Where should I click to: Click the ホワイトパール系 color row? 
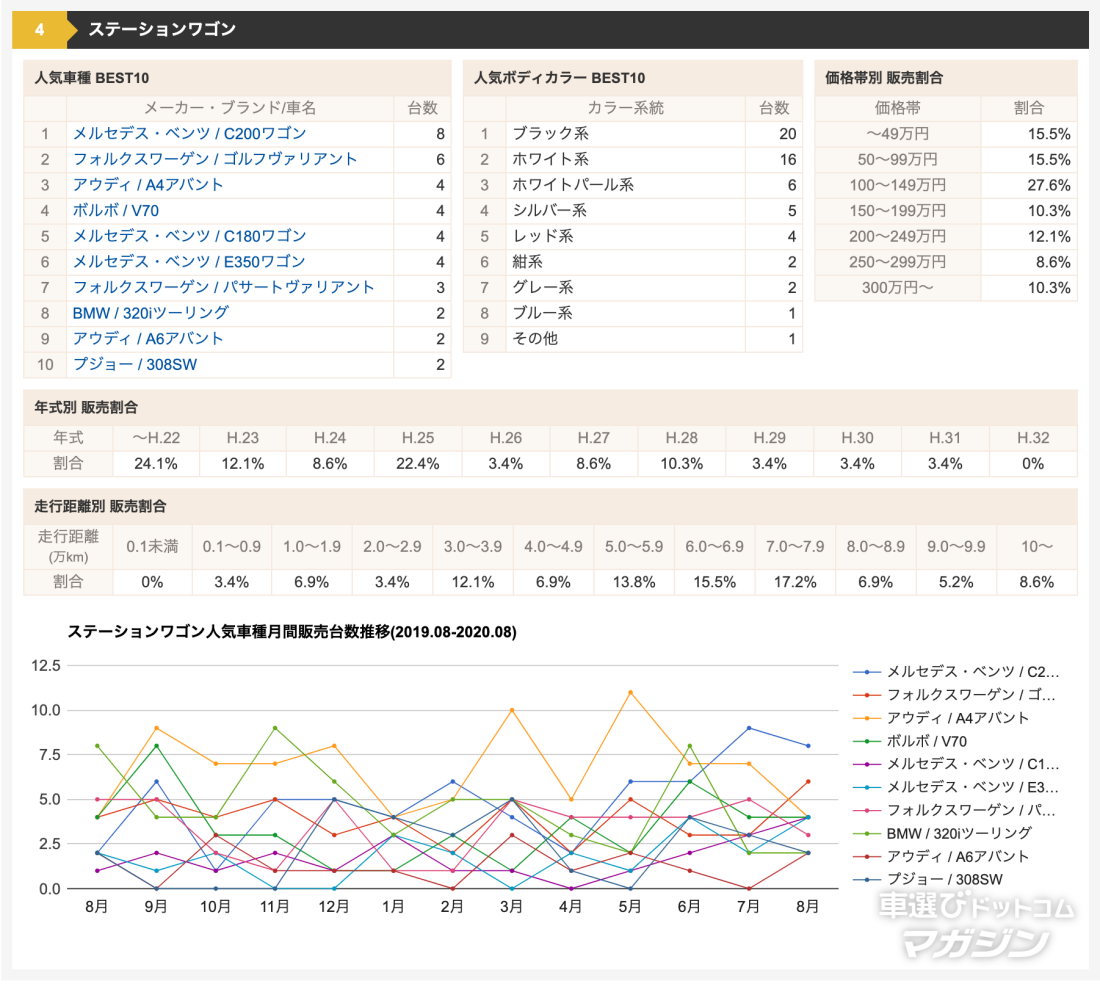click(x=633, y=184)
